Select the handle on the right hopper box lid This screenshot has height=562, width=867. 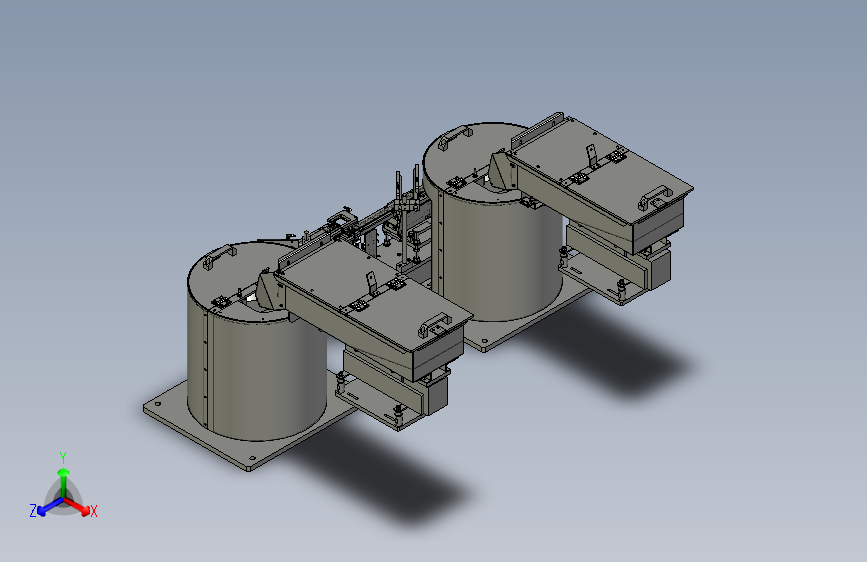tap(655, 197)
